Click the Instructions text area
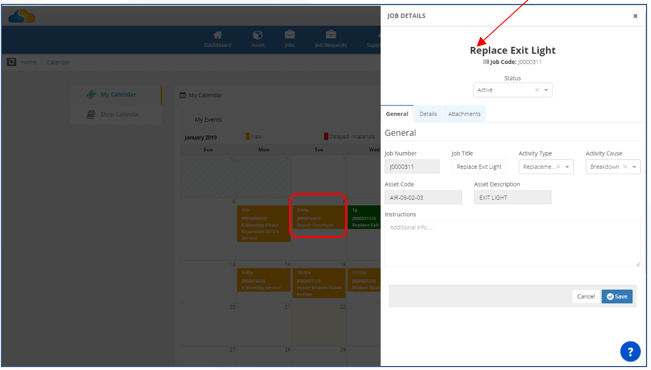The image size is (651, 370). tap(512, 243)
